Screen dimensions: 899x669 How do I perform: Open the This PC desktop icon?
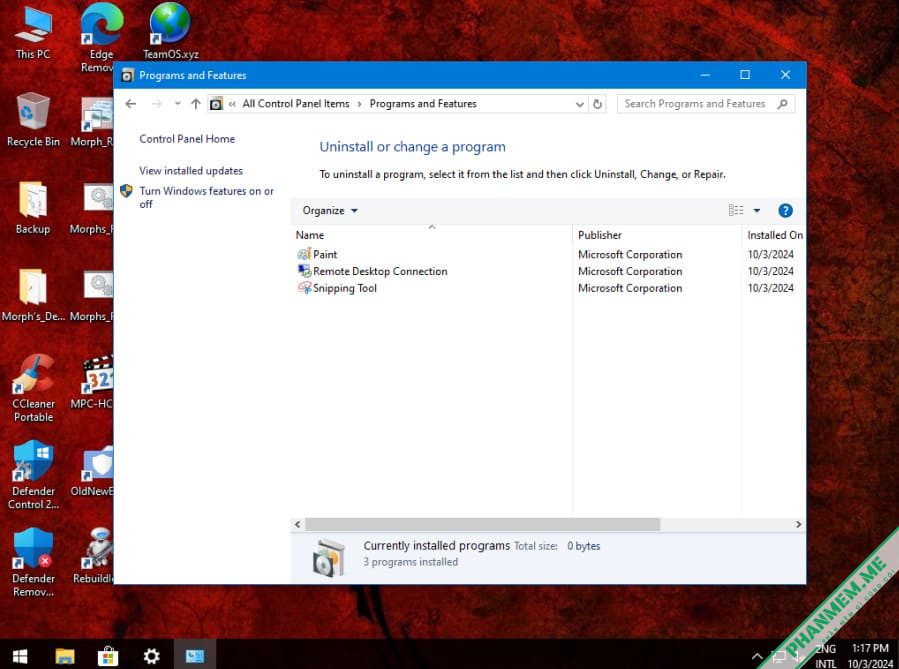pyautogui.click(x=33, y=32)
